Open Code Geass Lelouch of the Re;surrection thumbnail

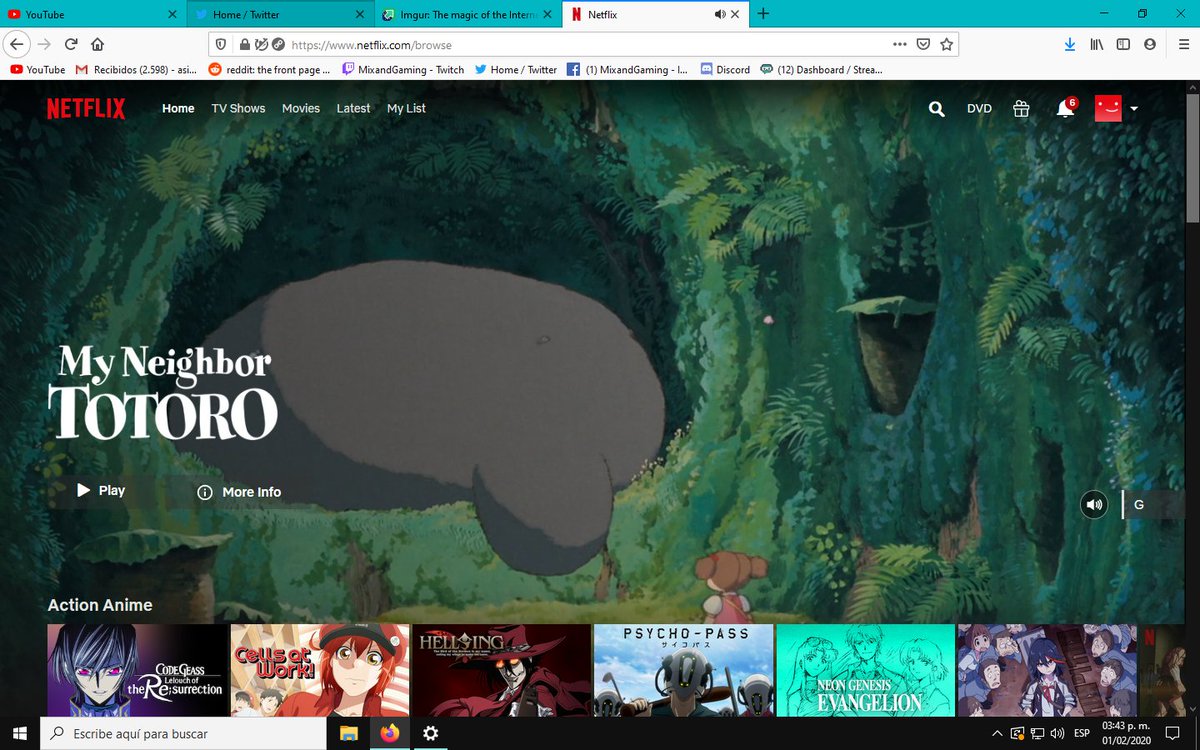coord(138,671)
